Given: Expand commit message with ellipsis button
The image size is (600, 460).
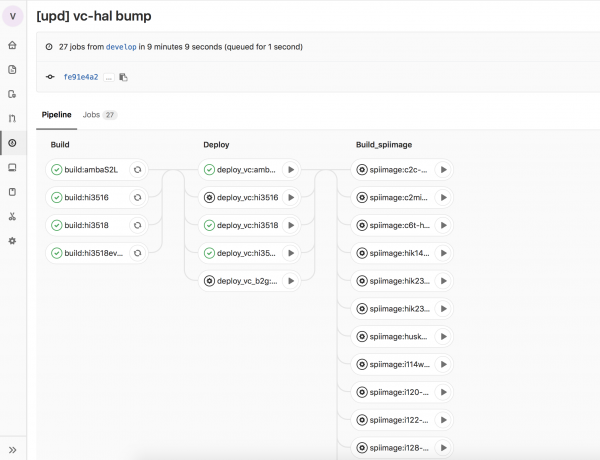Looking at the screenshot, I should tap(108, 77).
